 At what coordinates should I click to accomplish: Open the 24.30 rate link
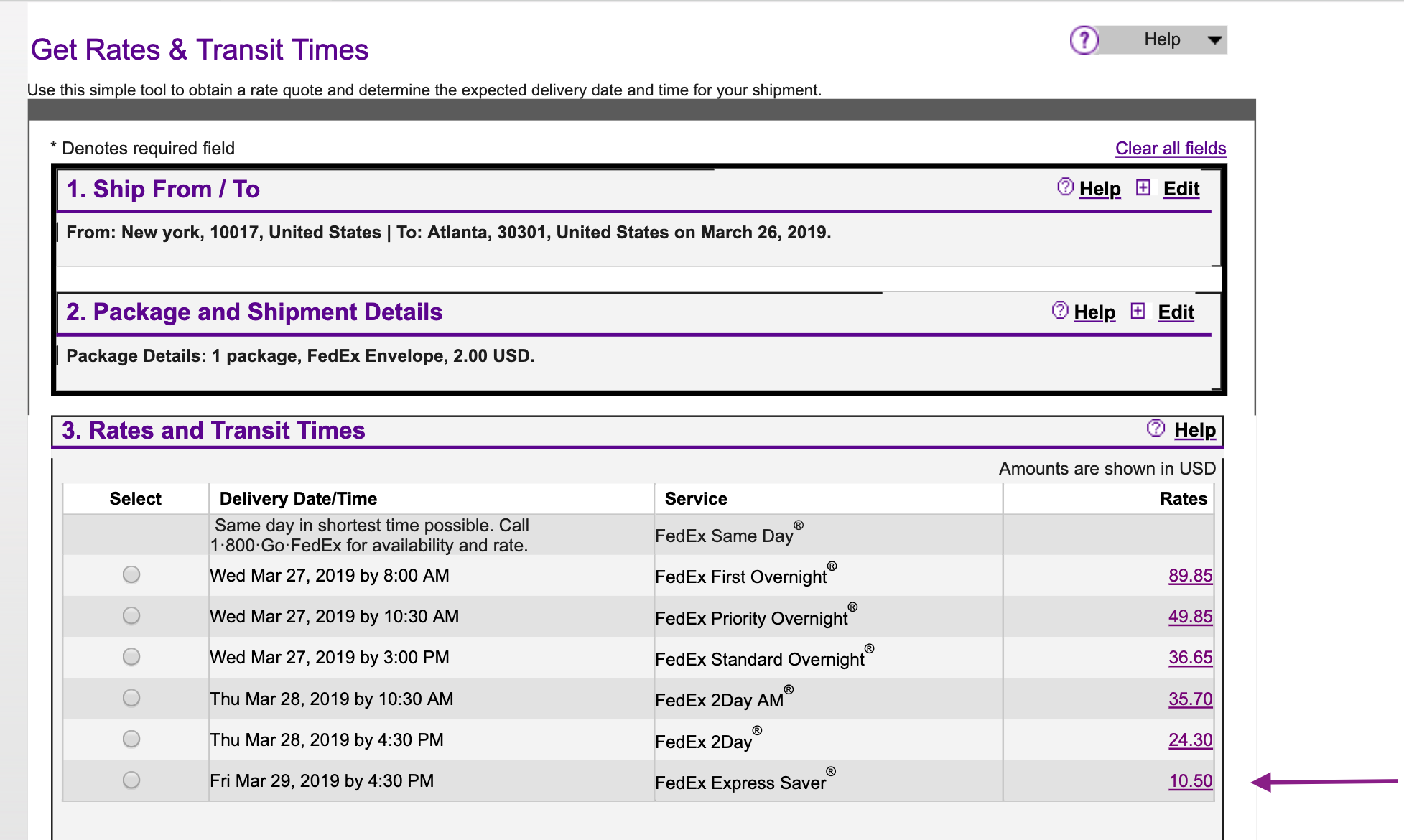point(1190,740)
